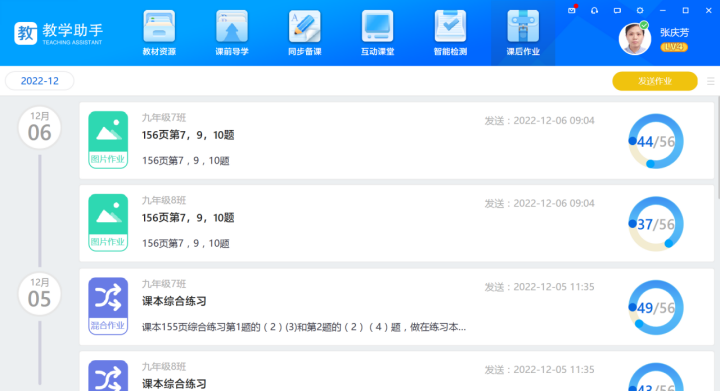
Task: Open the headset support icon
Action: point(594,10)
